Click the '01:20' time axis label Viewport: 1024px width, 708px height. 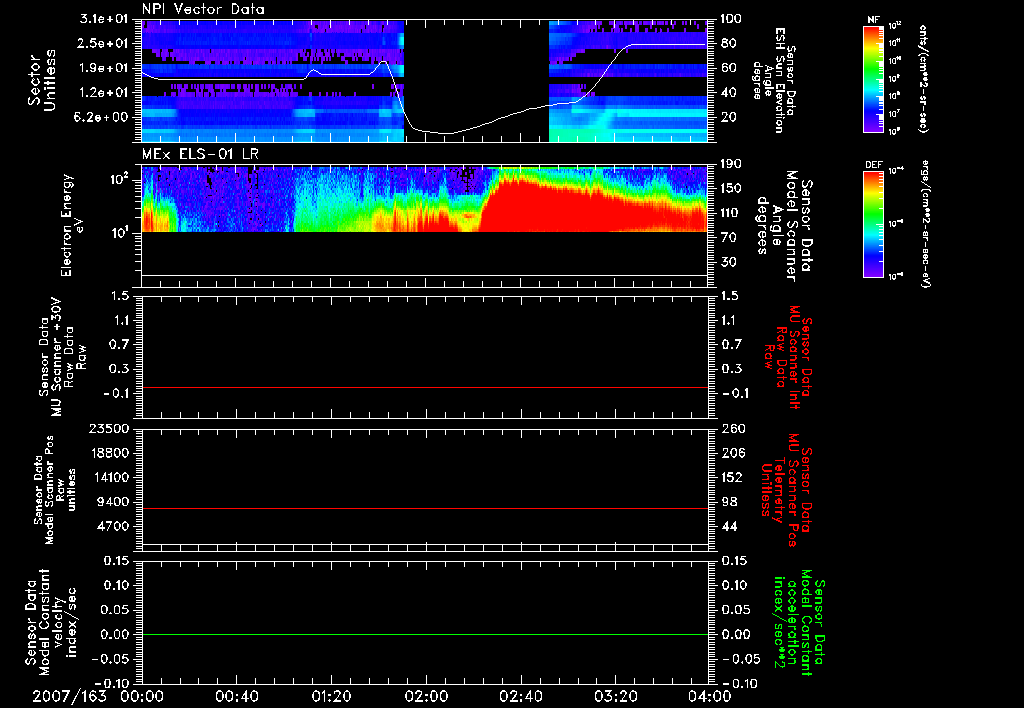tap(331, 696)
